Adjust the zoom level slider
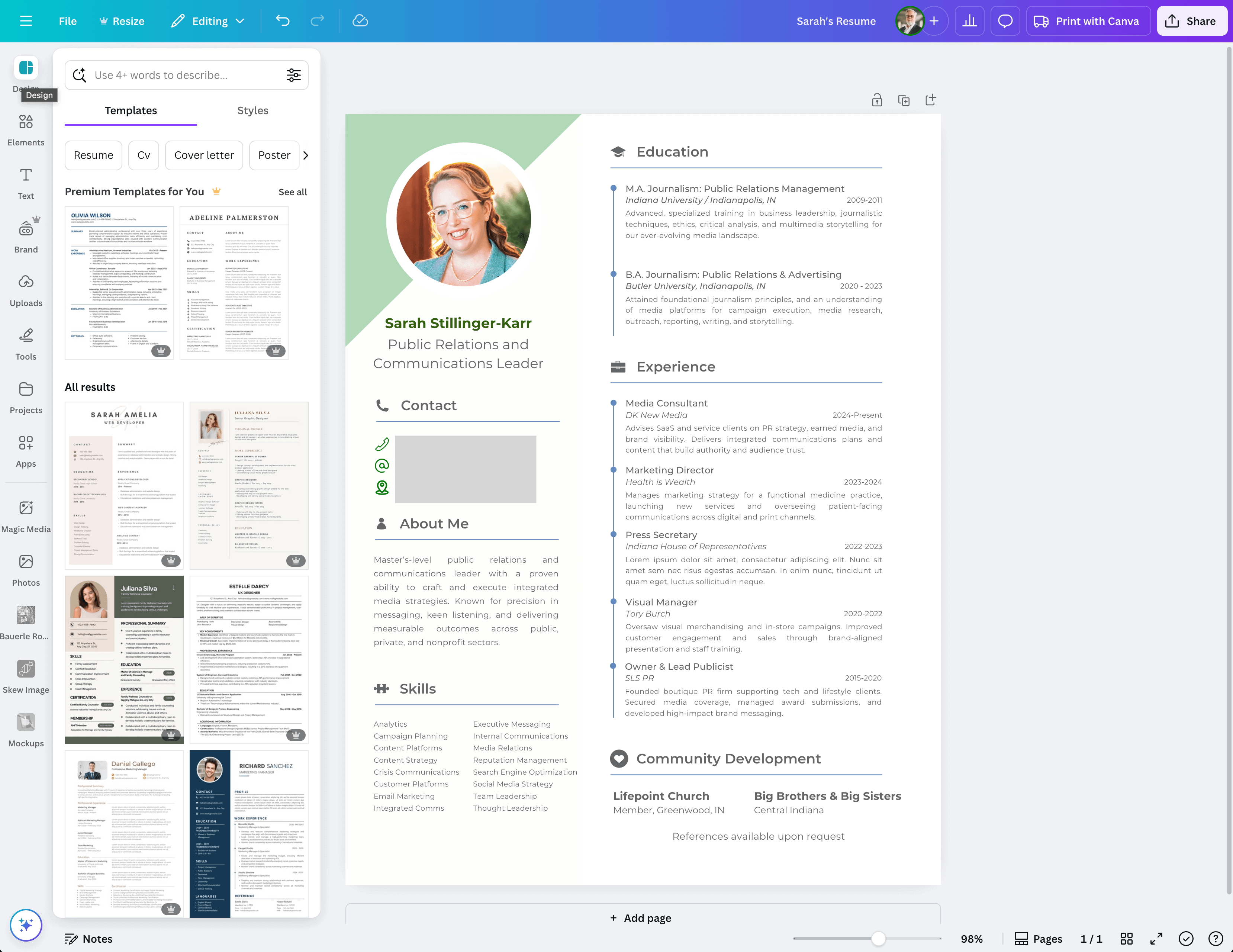This screenshot has width=1233, height=952. (x=878, y=939)
